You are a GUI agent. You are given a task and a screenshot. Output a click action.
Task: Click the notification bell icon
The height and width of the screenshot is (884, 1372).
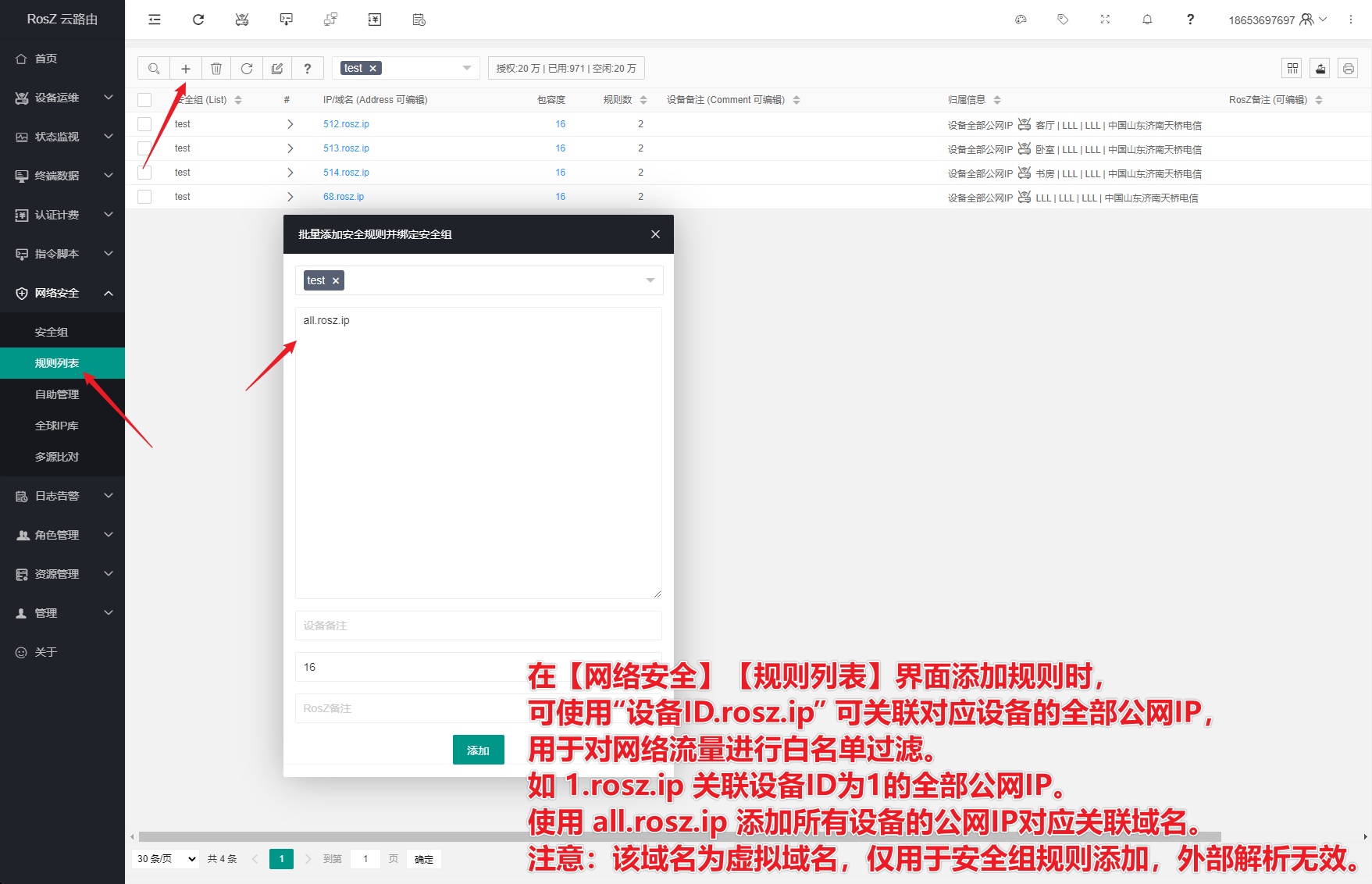point(1146,19)
